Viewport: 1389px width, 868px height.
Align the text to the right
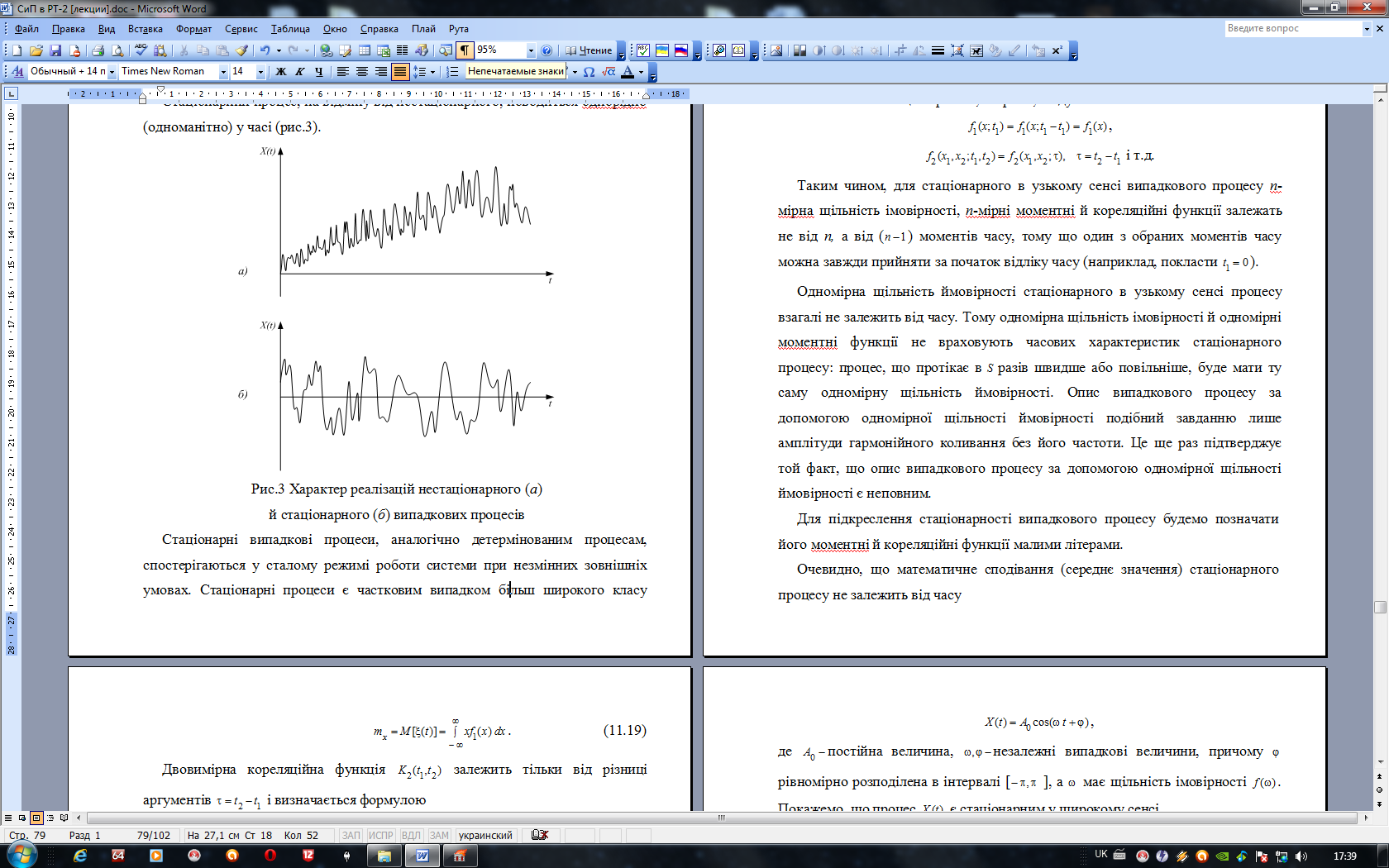(x=381, y=72)
